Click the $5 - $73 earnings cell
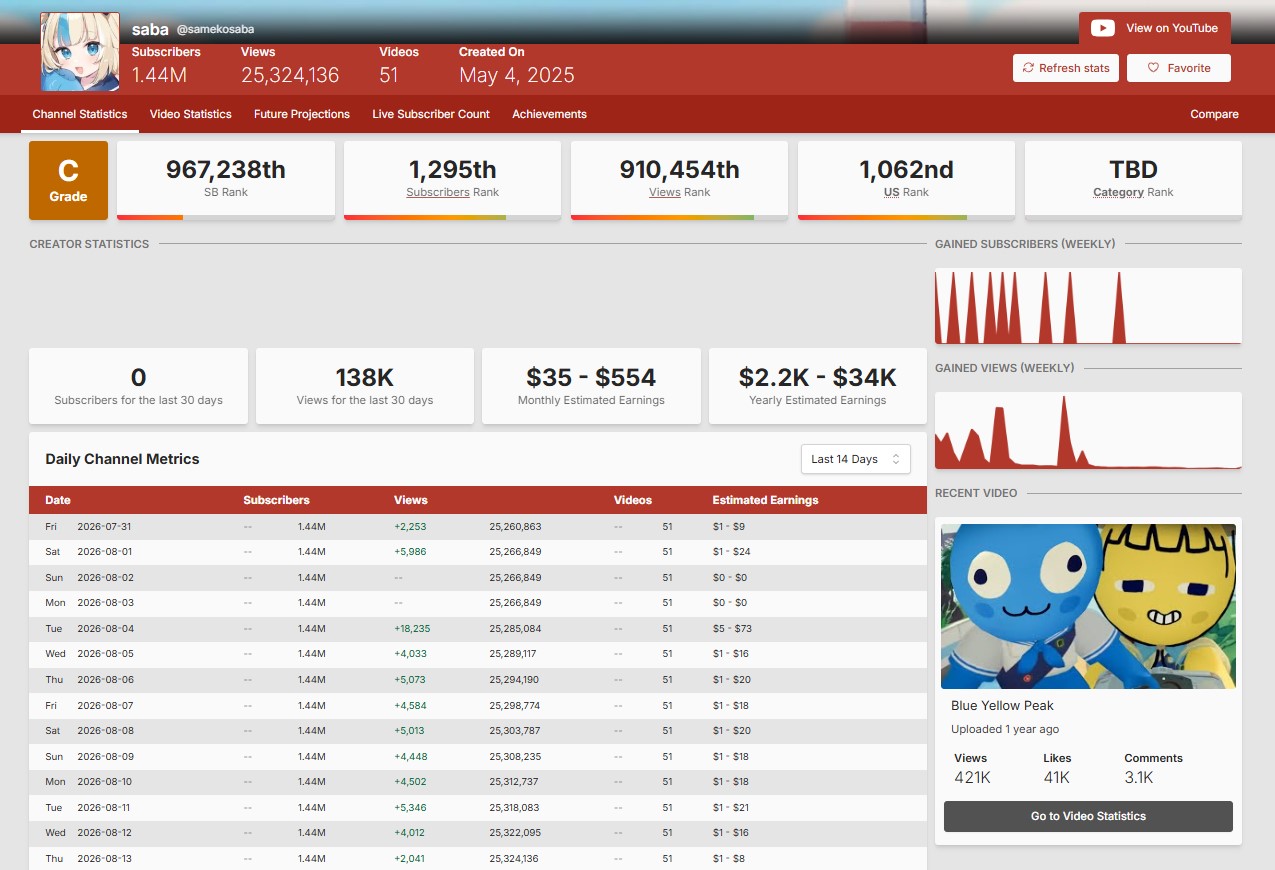The width and height of the screenshot is (1275, 870). tap(732, 629)
